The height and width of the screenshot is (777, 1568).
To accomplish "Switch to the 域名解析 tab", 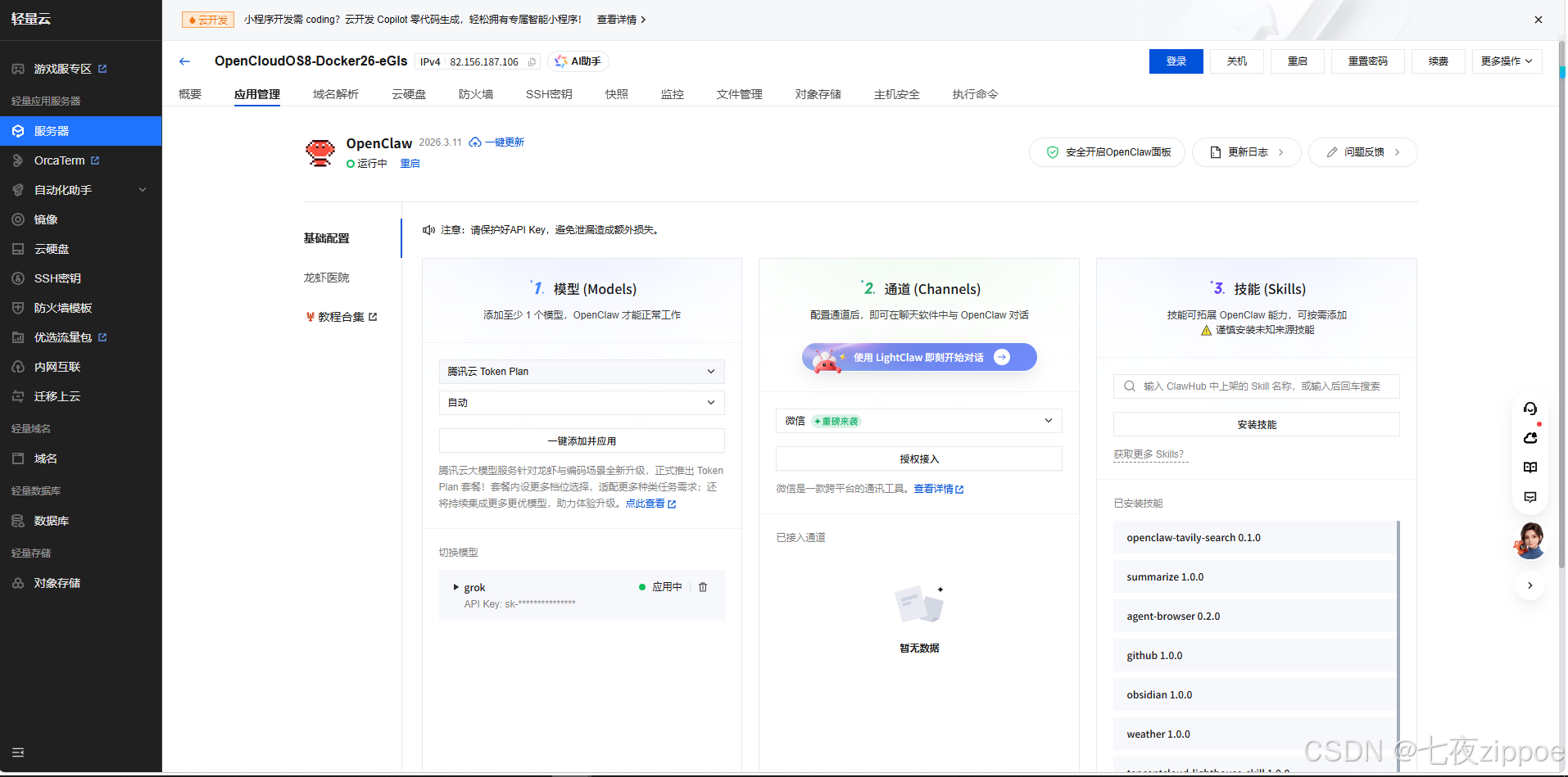I will pos(336,94).
